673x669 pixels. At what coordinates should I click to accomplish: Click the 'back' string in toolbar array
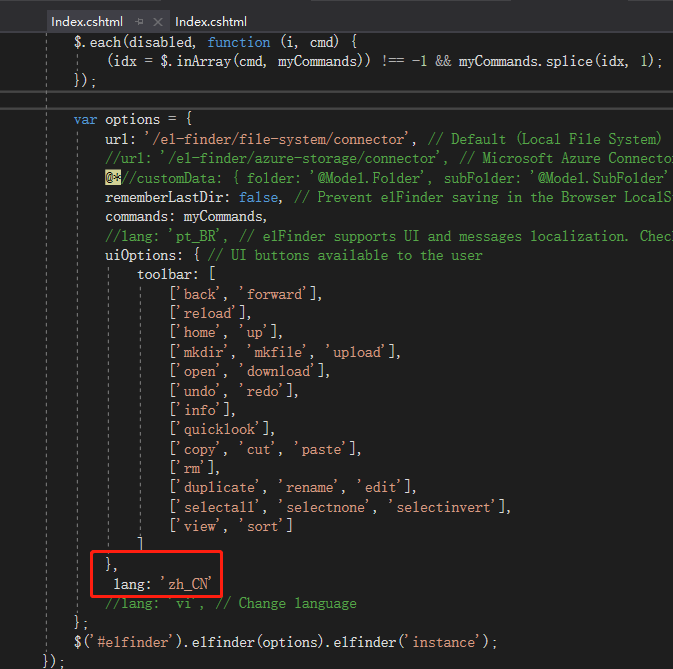[200, 294]
